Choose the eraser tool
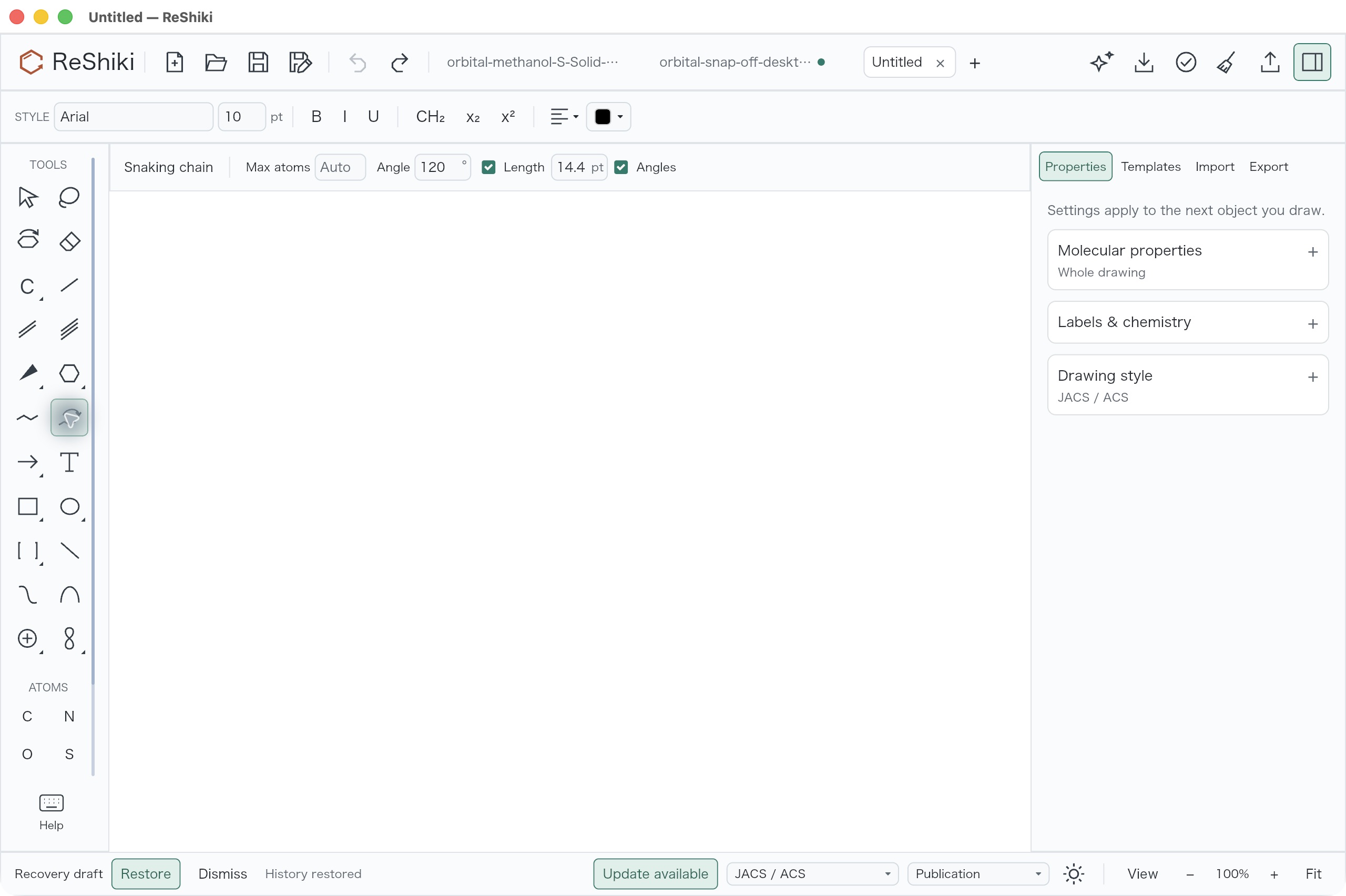Screen dimensions: 1346x896 coord(69,241)
